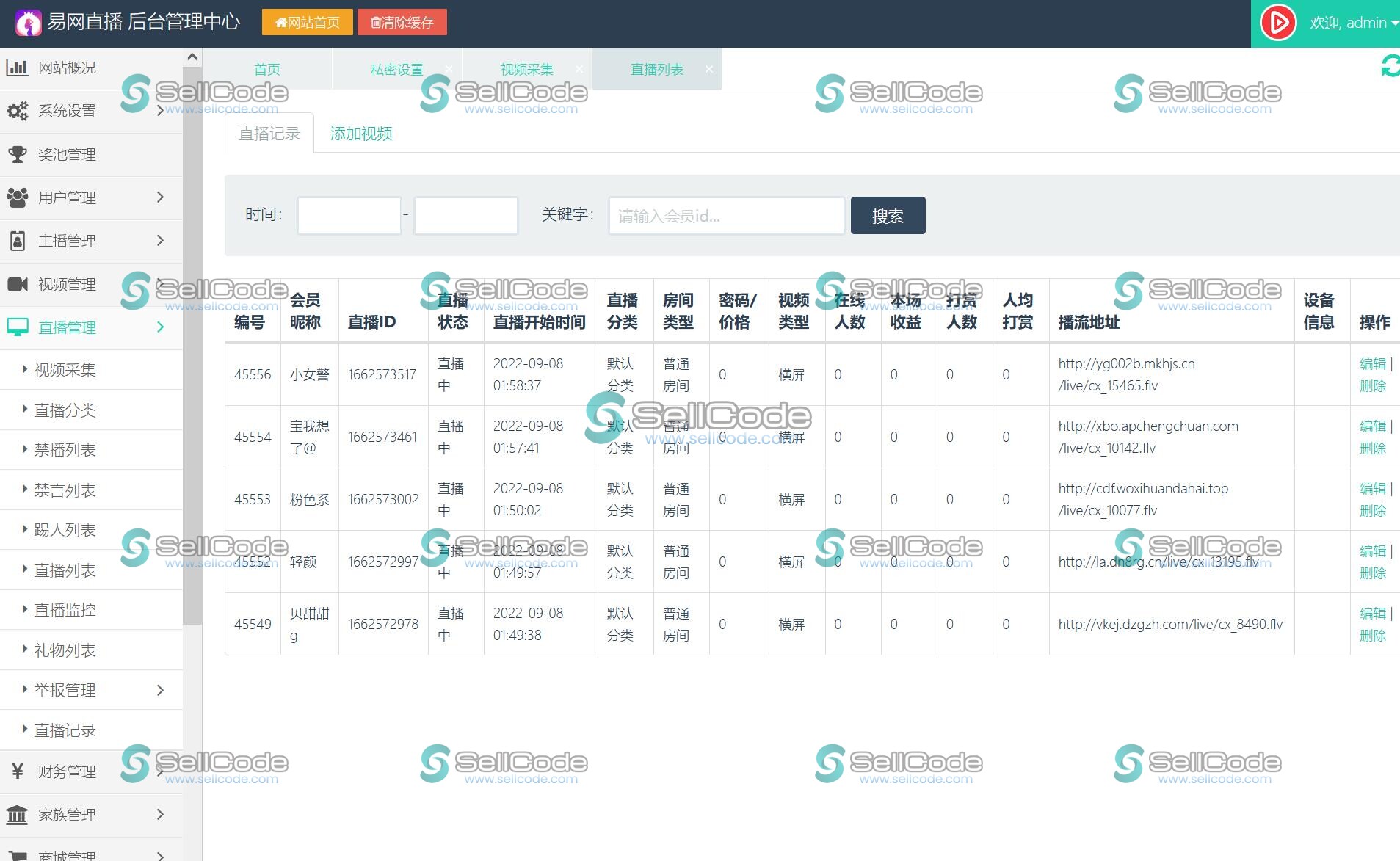Screen dimensions: 1400x861
Task: Click the sidebar vertical scrollbar
Action: pos(192,345)
